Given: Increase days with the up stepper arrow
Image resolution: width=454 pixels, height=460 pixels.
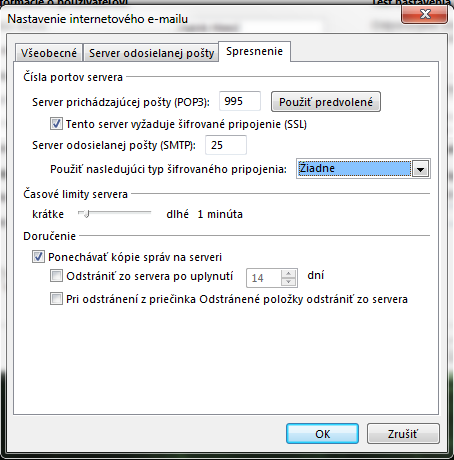Looking at the screenshot, I should point(288,274).
